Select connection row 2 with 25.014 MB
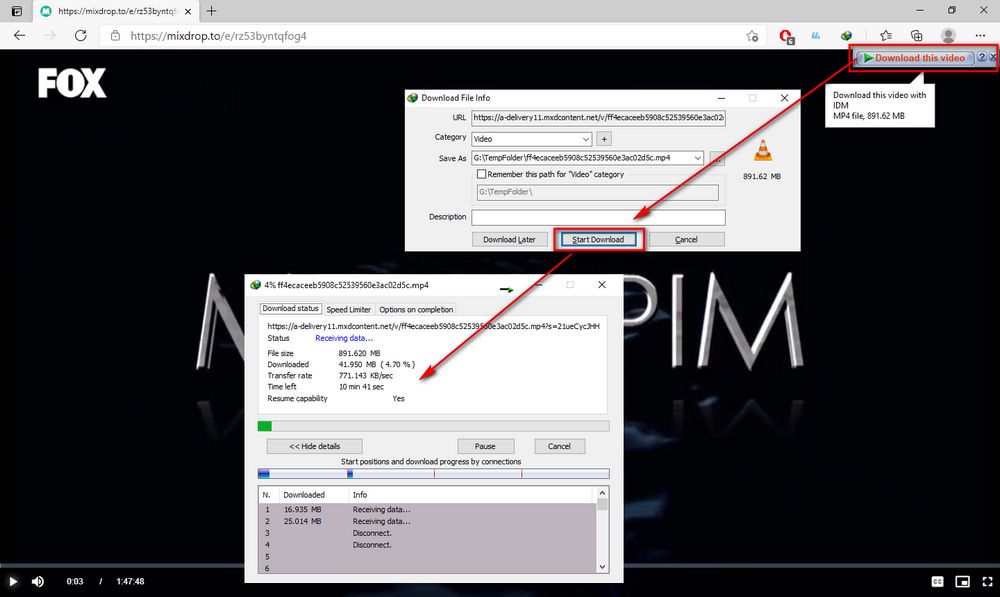The width and height of the screenshot is (1000, 597). 427,521
